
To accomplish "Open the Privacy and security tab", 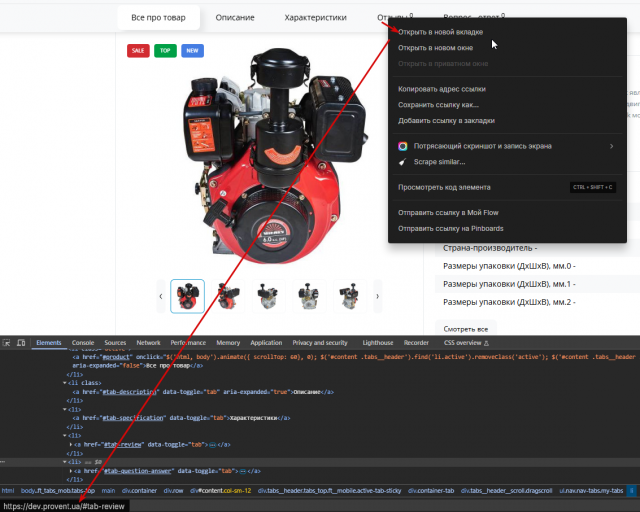I will 320,343.
